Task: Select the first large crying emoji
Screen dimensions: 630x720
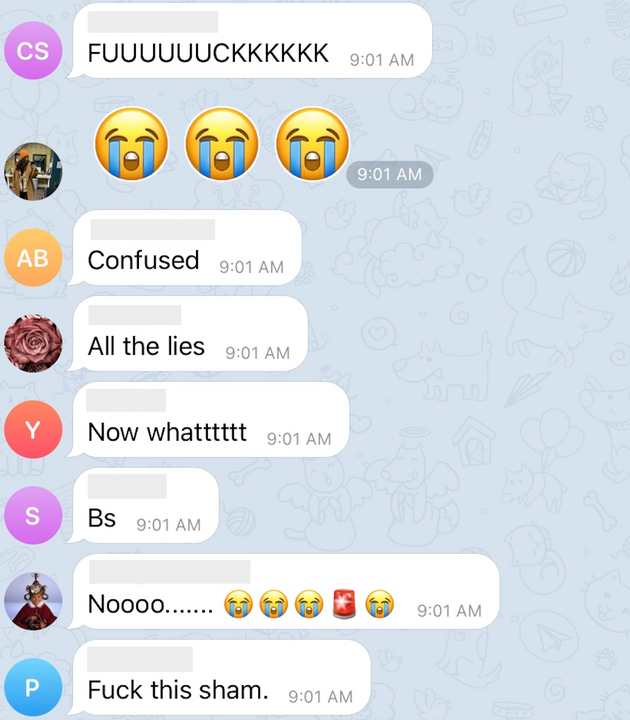Action: (x=132, y=144)
